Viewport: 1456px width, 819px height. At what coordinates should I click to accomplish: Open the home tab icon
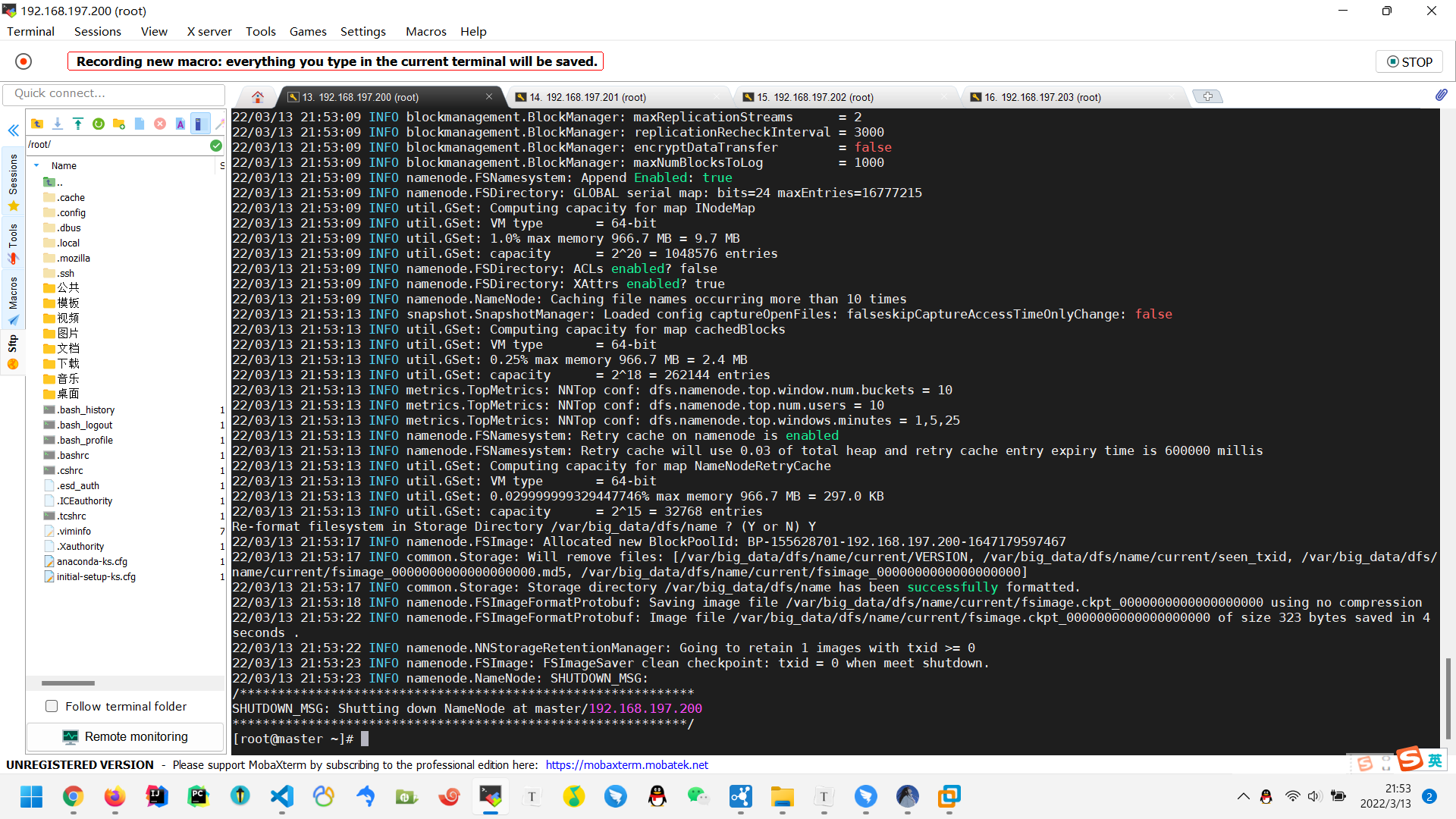(258, 97)
